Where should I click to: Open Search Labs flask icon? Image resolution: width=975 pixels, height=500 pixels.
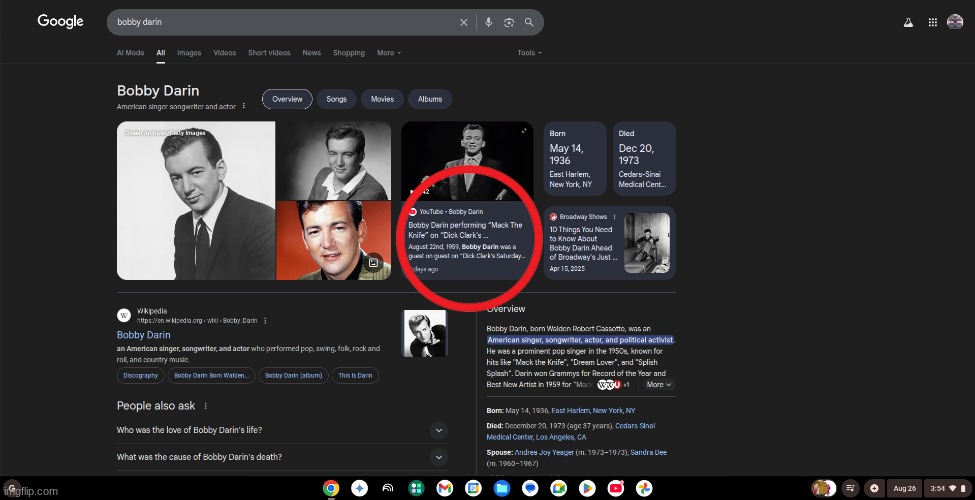coord(908,22)
